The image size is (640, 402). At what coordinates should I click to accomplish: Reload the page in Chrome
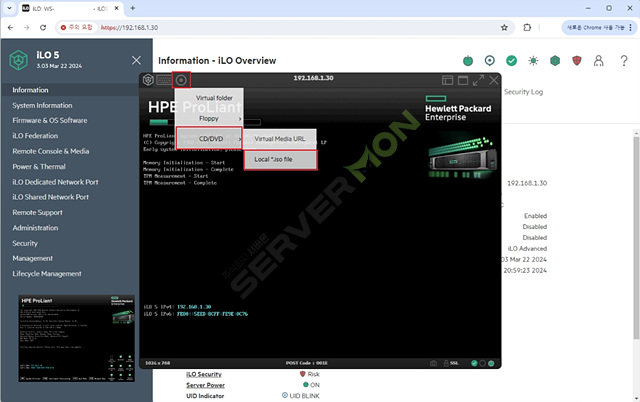point(43,27)
